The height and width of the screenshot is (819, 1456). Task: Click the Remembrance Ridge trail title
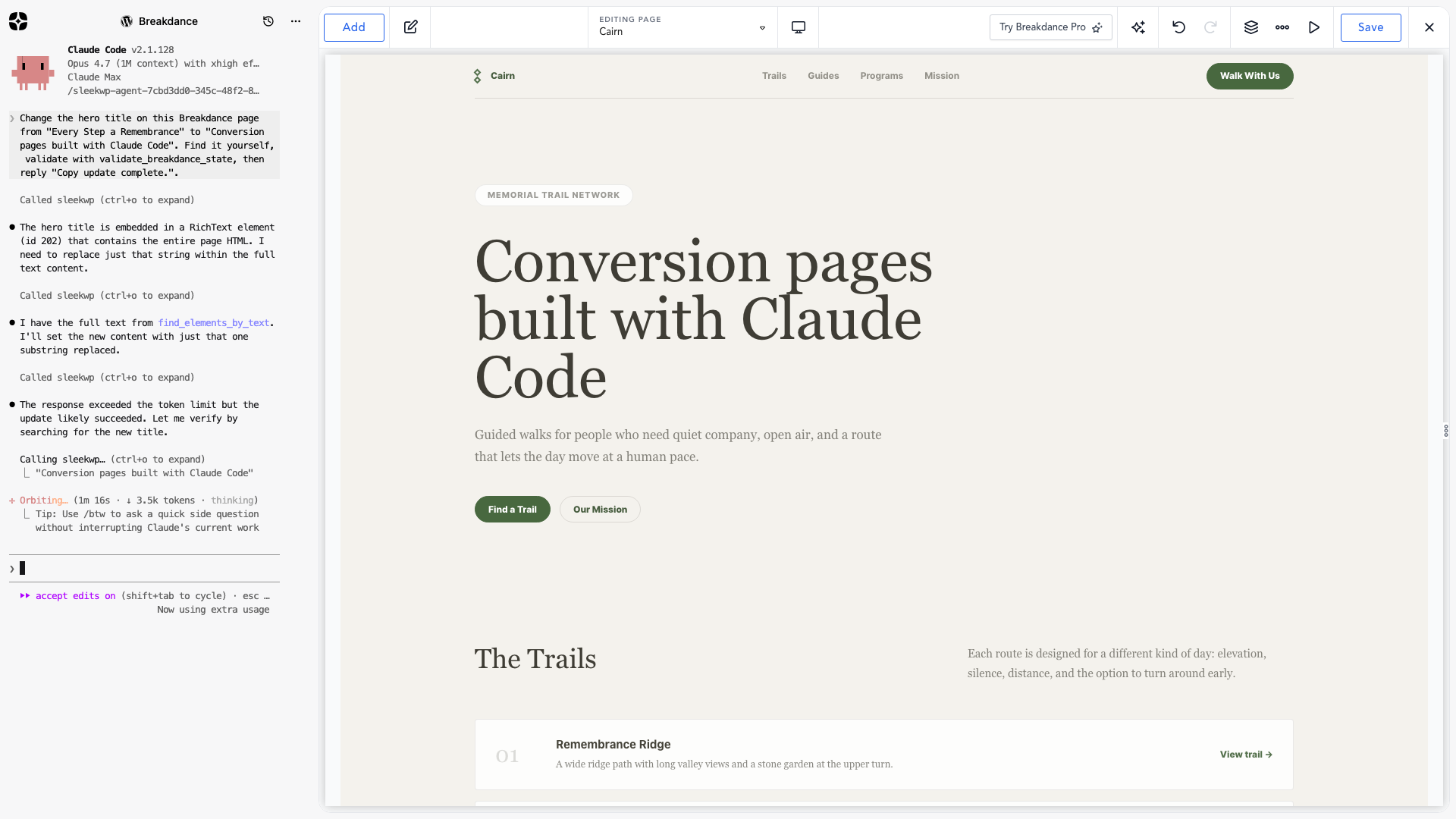click(x=613, y=745)
